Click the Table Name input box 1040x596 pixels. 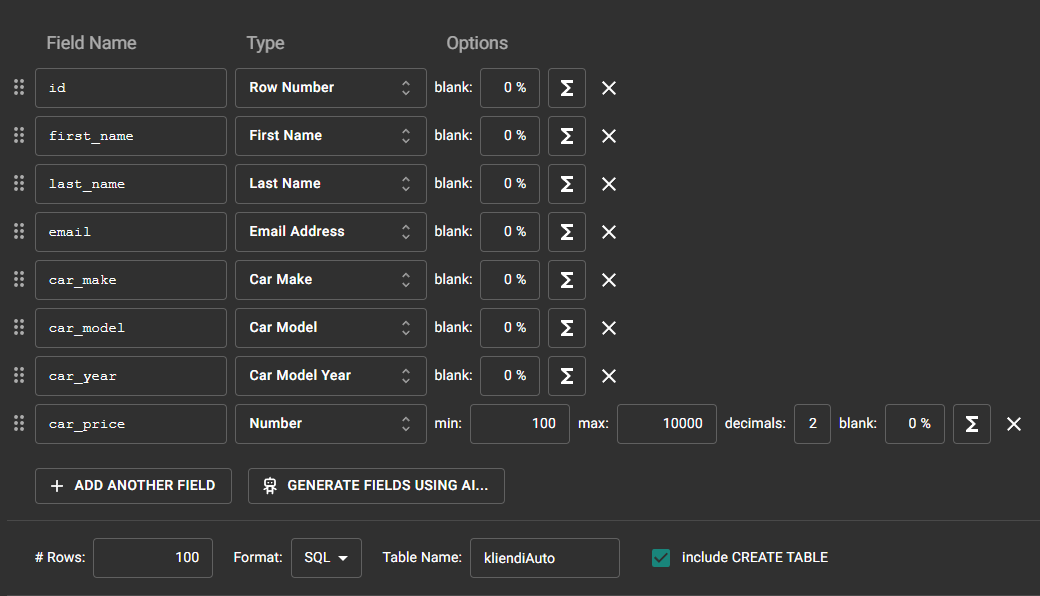[x=544, y=558]
